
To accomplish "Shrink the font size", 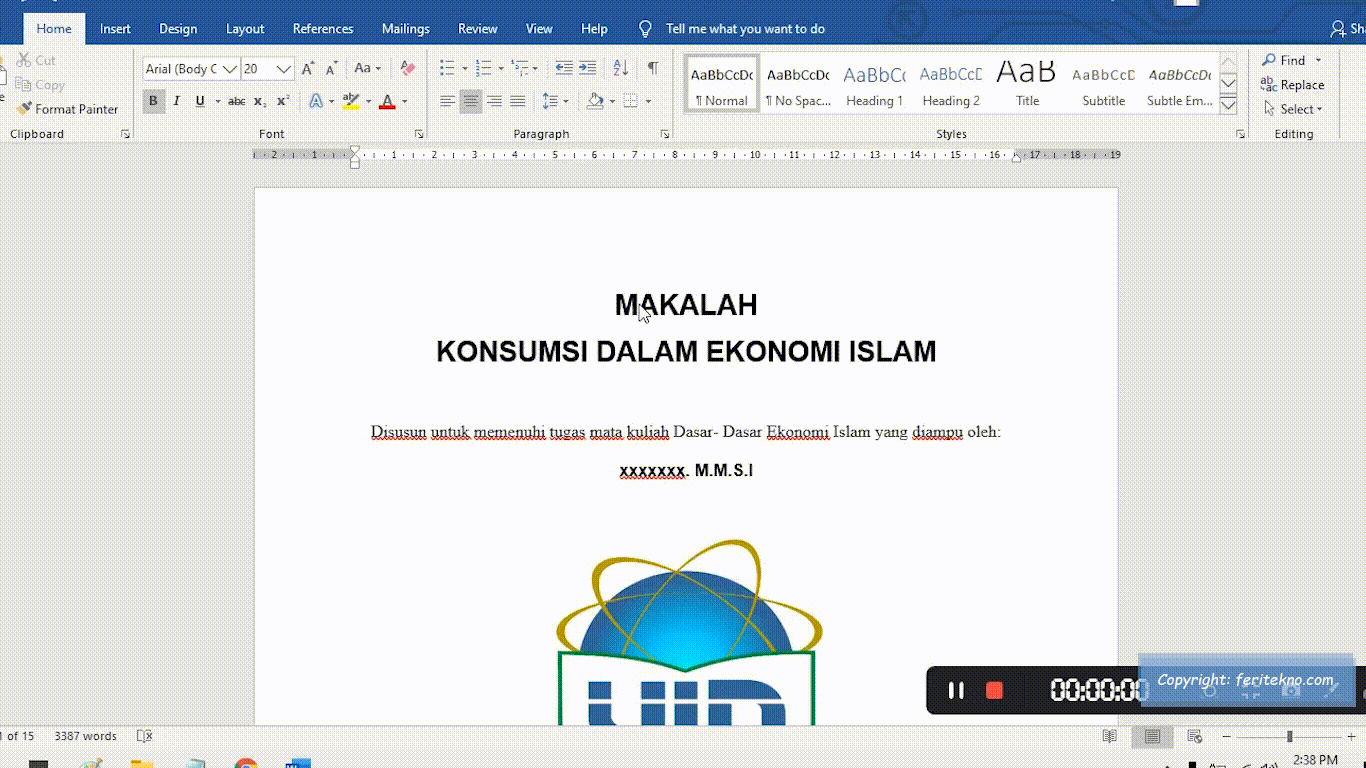I will click(331, 69).
